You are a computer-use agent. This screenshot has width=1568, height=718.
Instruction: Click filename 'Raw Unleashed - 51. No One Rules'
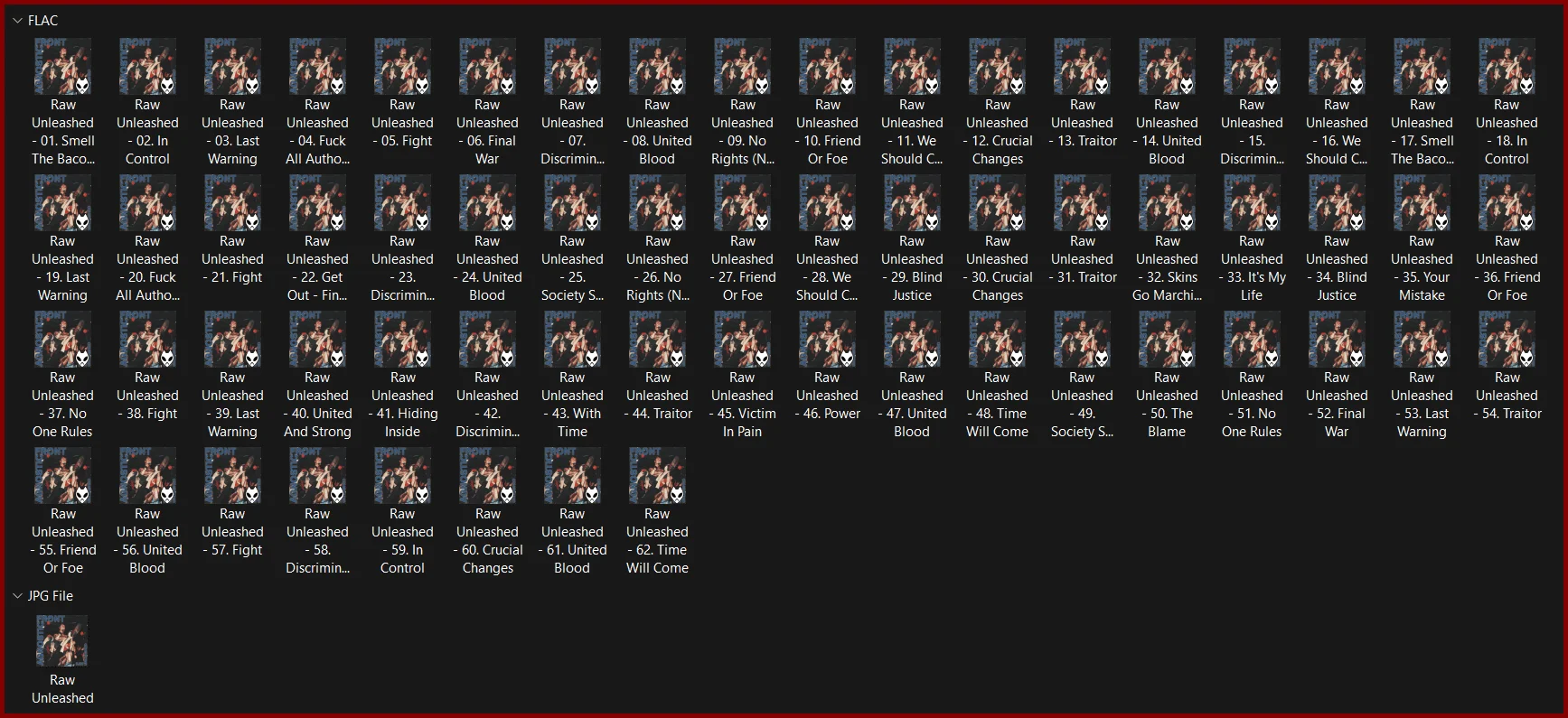[1252, 405]
